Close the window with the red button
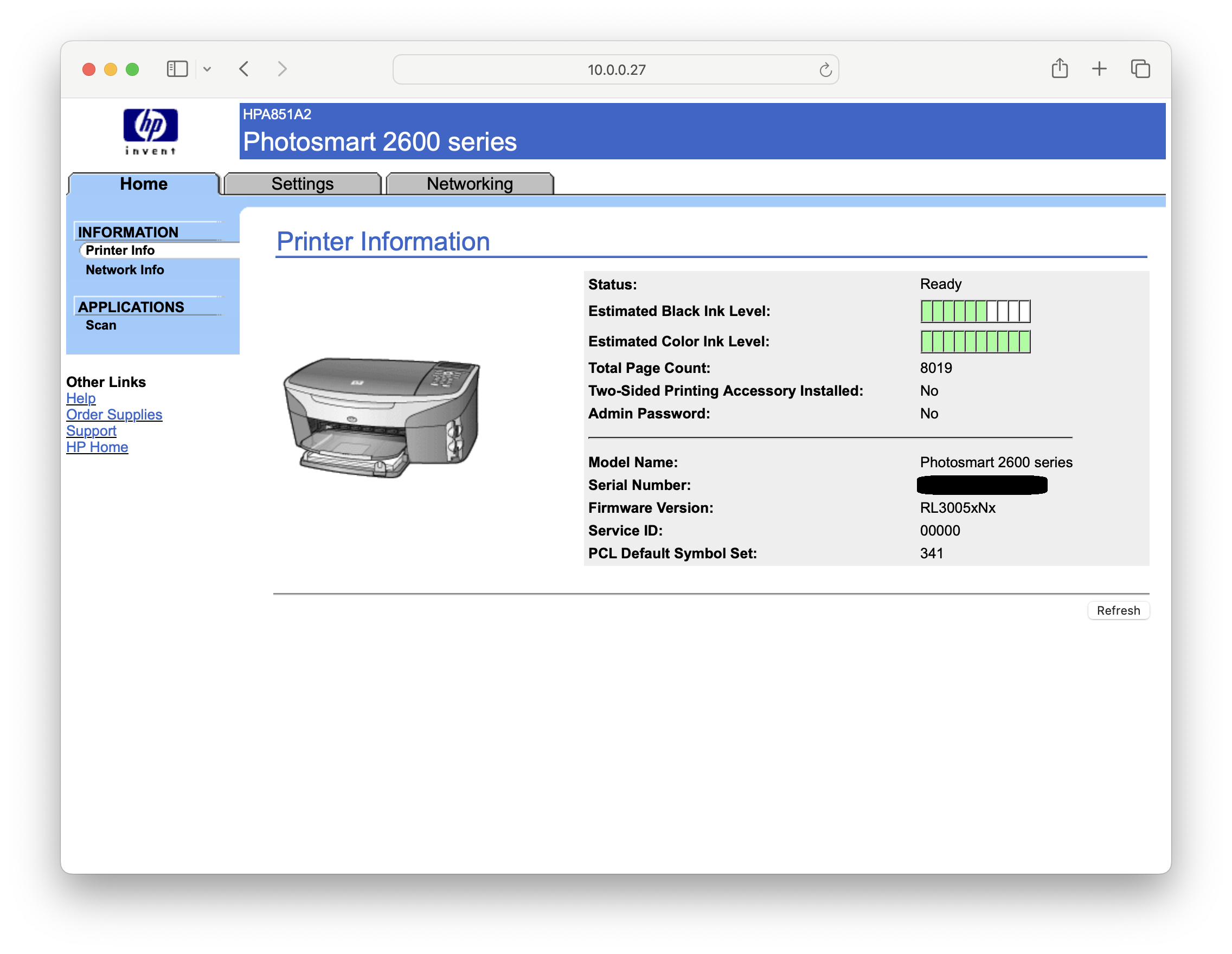The image size is (1232, 954). point(88,69)
